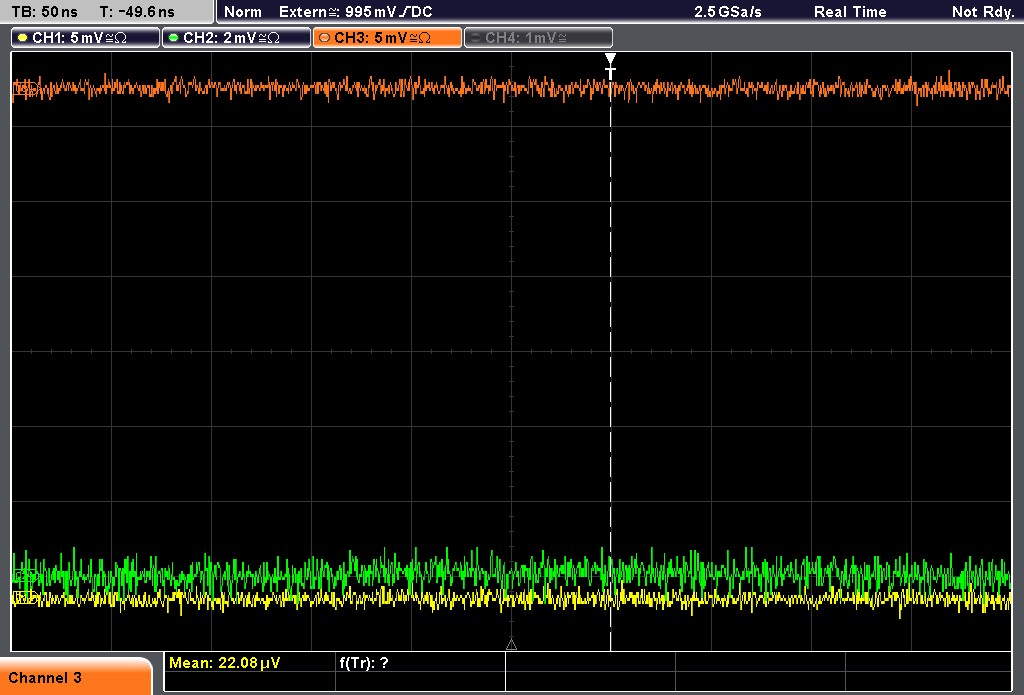Click the T: -49.6 ns trigger time readout
Image resolution: width=1024 pixels, height=695 pixels.
pyautogui.click(x=137, y=12)
